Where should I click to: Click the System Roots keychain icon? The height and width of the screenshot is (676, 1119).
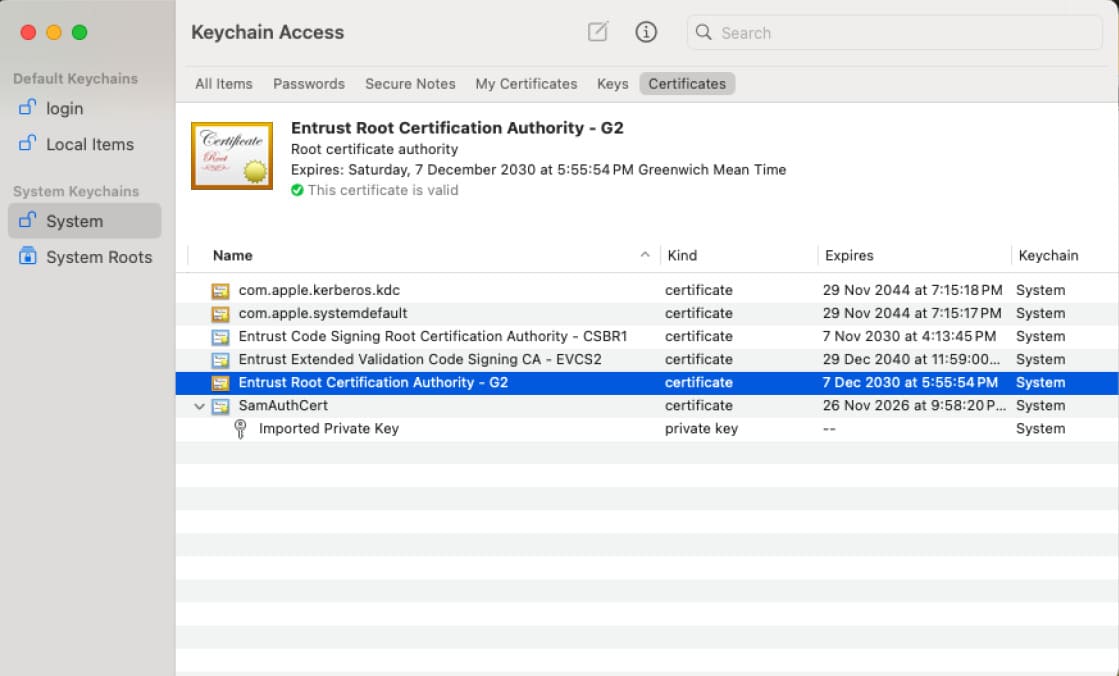pyautogui.click(x=28, y=257)
